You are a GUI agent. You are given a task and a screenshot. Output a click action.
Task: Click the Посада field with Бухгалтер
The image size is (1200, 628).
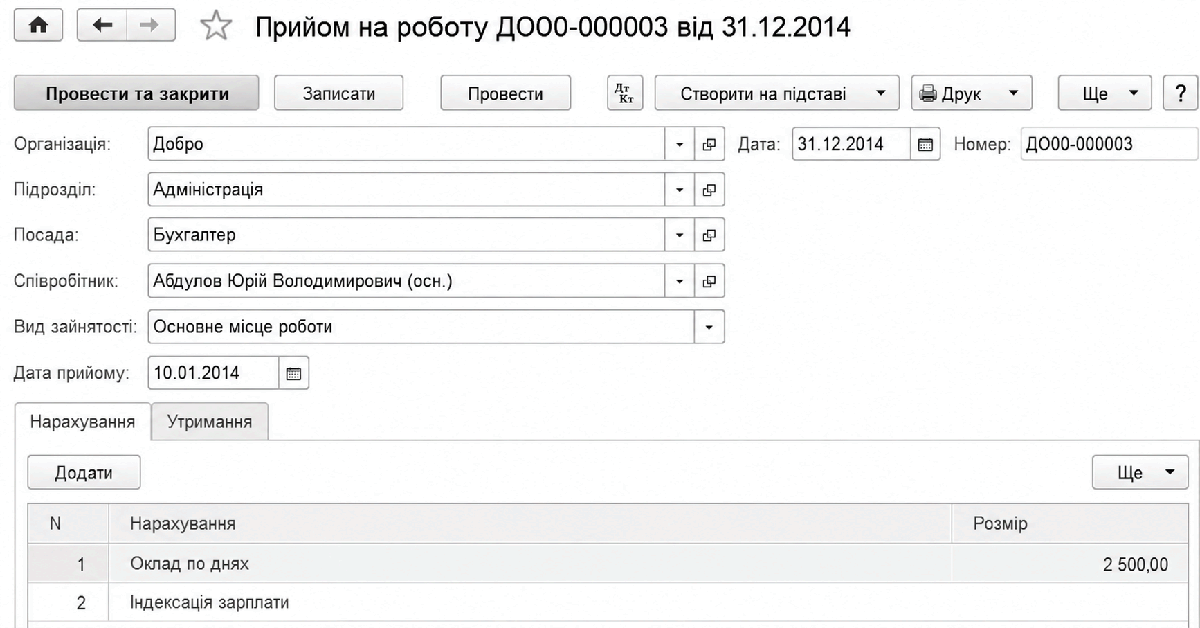[x=407, y=235]
